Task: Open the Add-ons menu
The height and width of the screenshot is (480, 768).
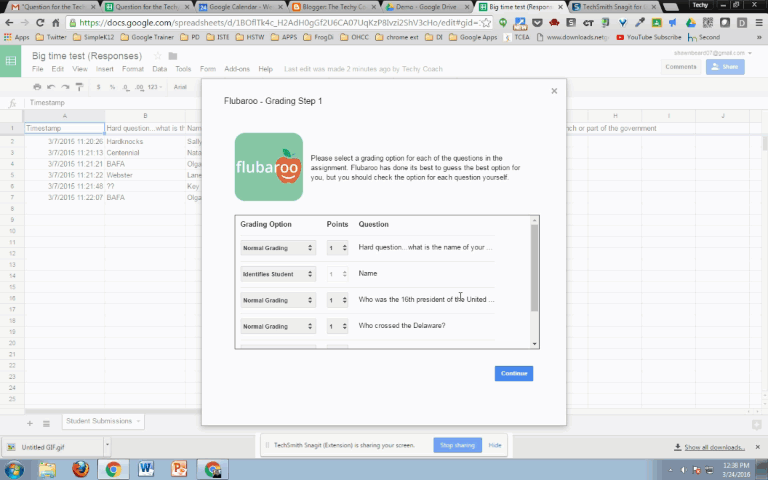Action: 237,69
